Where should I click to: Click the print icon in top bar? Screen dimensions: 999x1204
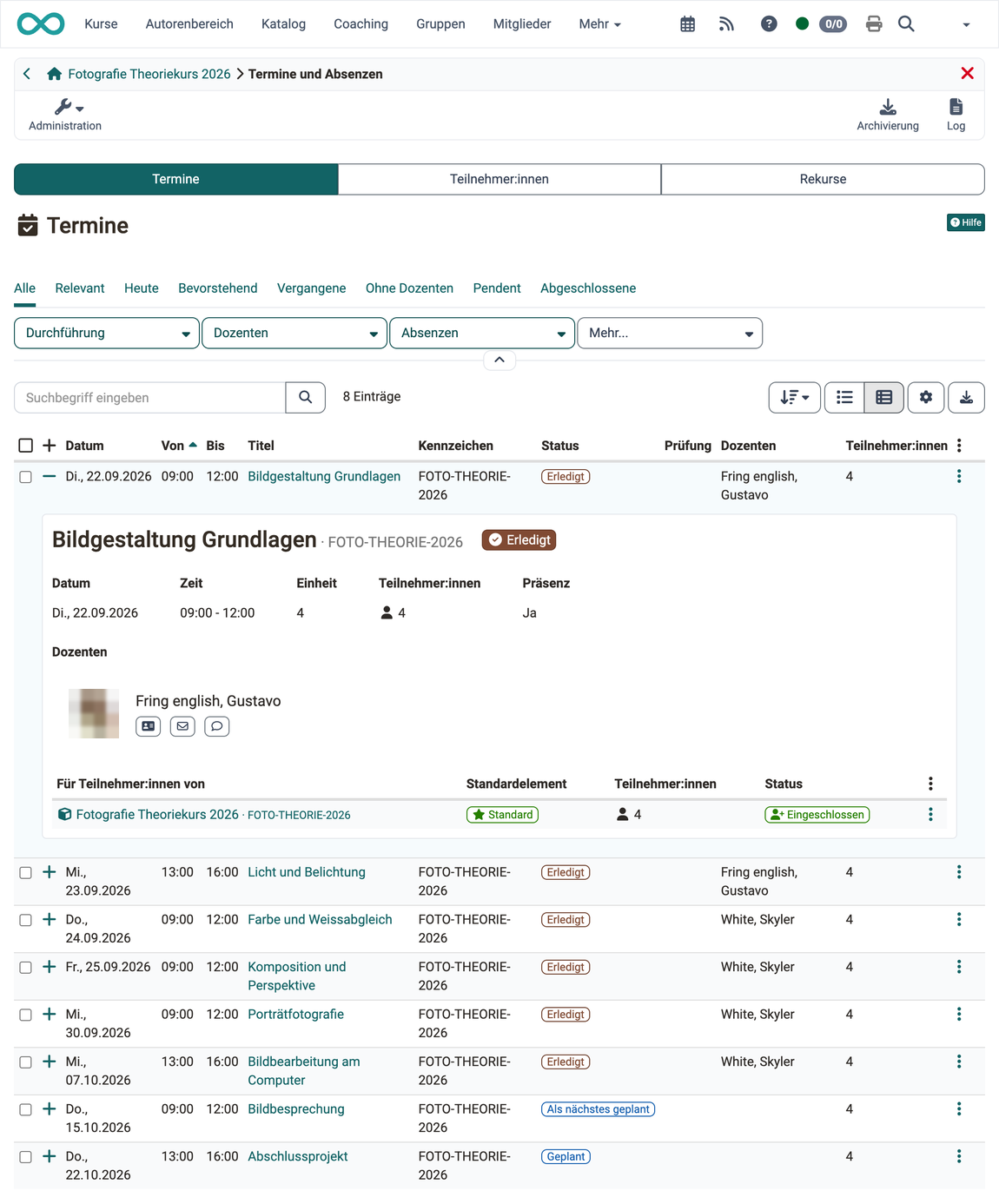[x=874, y=24]
